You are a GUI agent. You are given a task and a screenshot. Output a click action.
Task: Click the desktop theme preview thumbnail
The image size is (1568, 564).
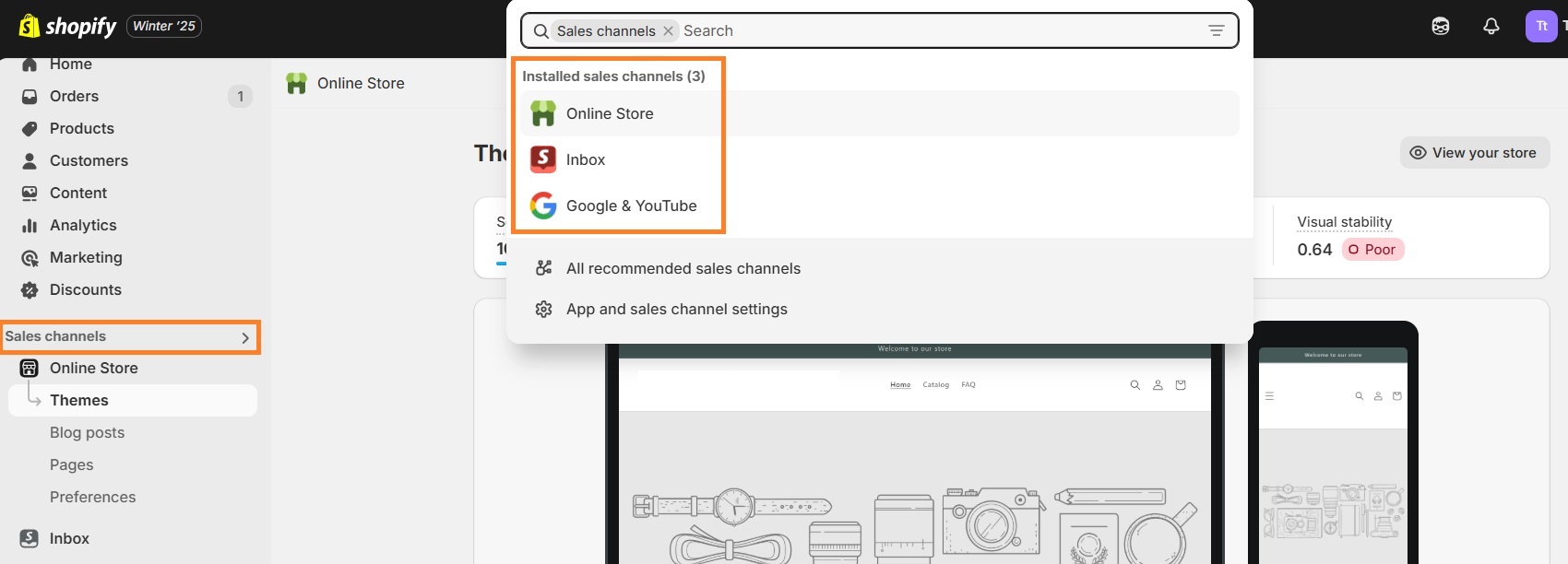click(x=915, y=453)
